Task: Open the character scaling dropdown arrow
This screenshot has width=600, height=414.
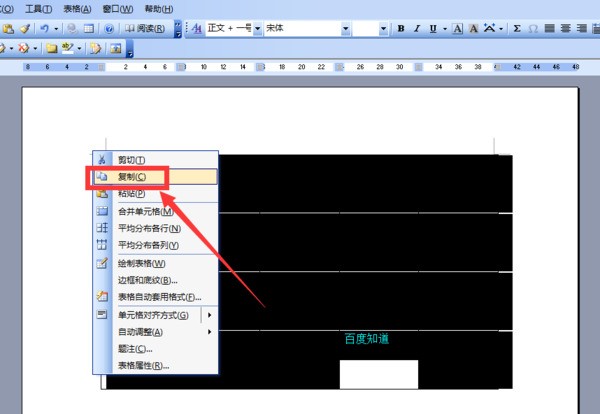Action: click(x=501, y=29)
